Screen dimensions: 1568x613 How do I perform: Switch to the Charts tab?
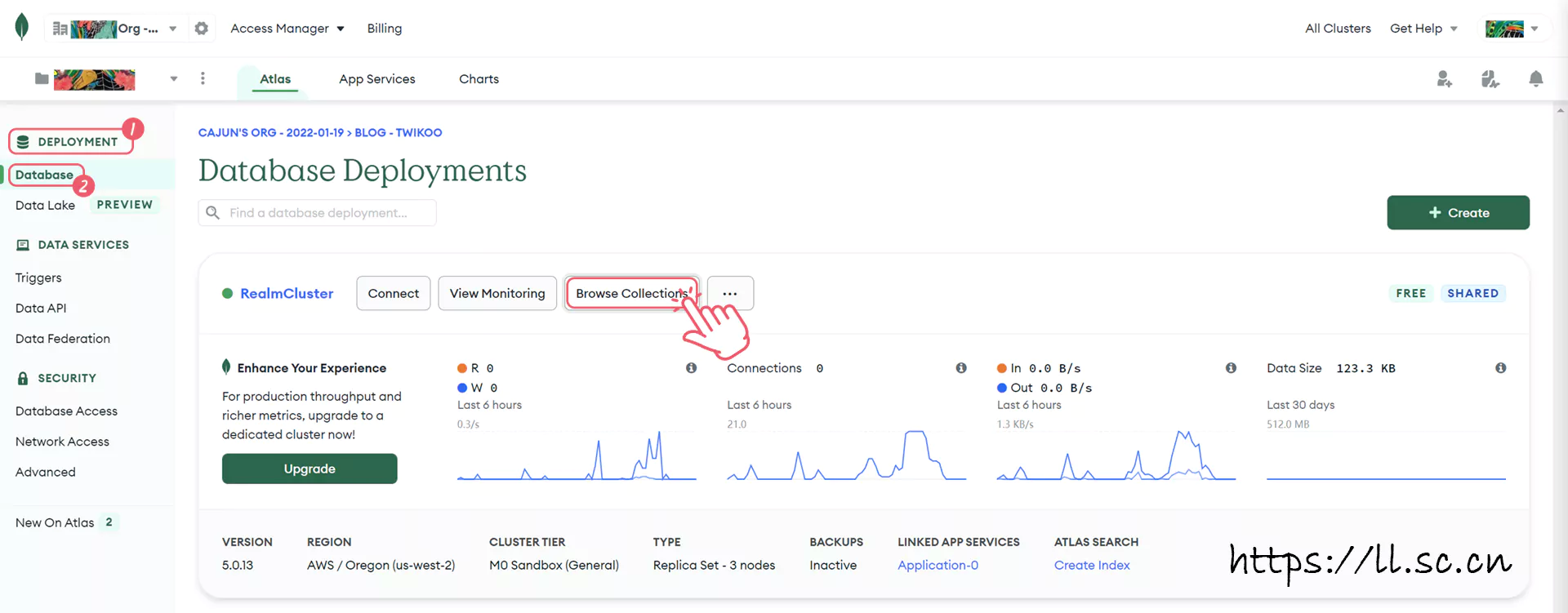point(479,79)
